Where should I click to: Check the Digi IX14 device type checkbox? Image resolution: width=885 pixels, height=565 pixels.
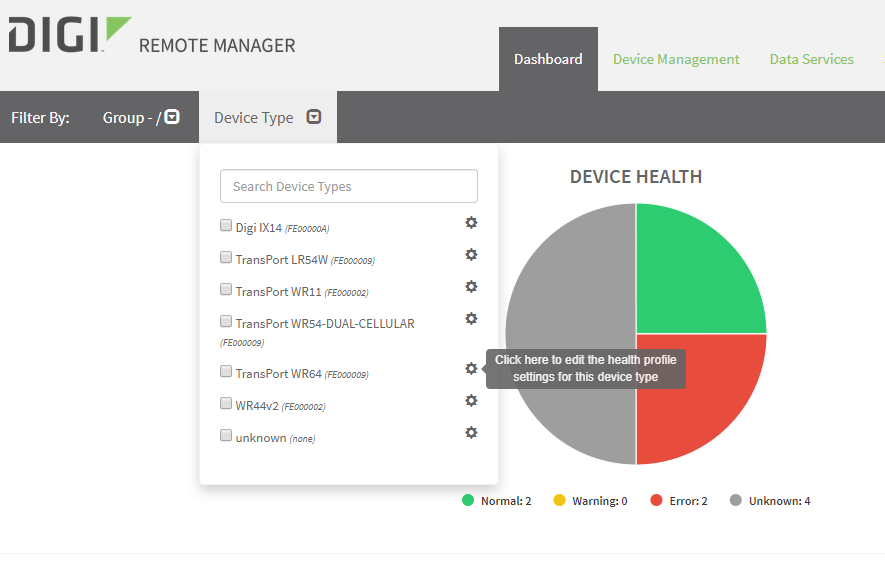[226, 226]
